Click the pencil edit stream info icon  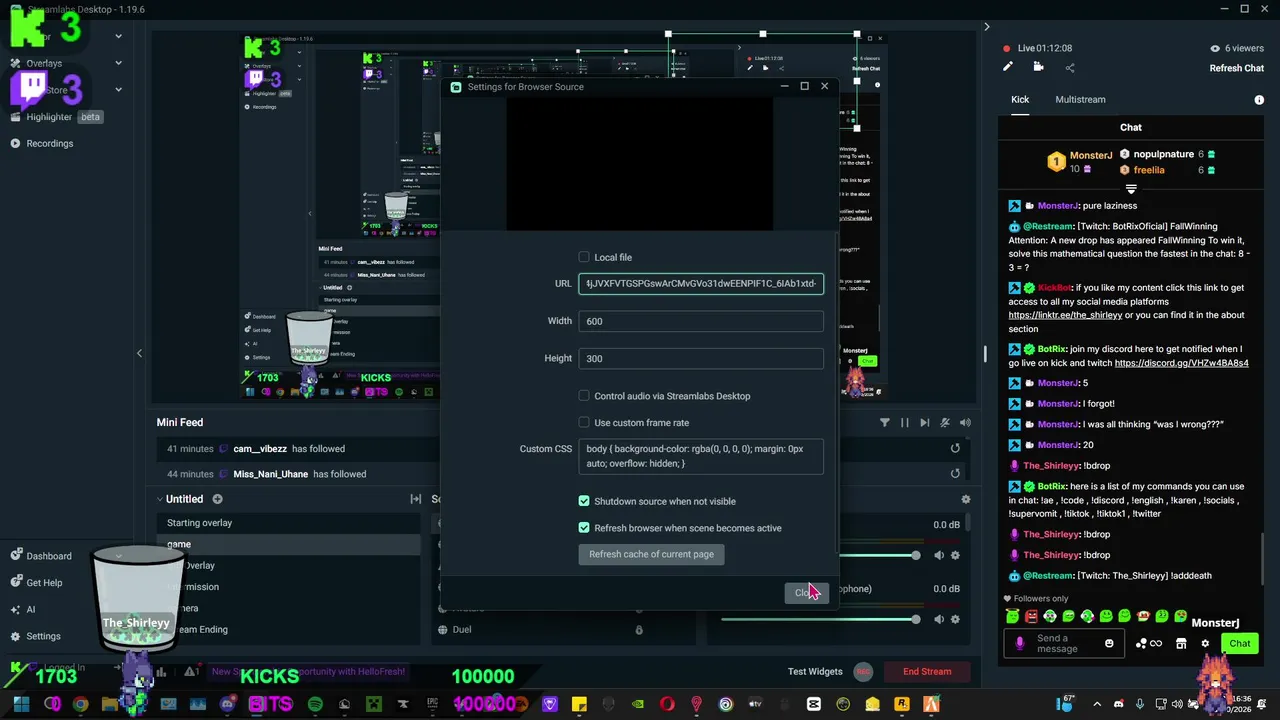[x=1008, y=67]
